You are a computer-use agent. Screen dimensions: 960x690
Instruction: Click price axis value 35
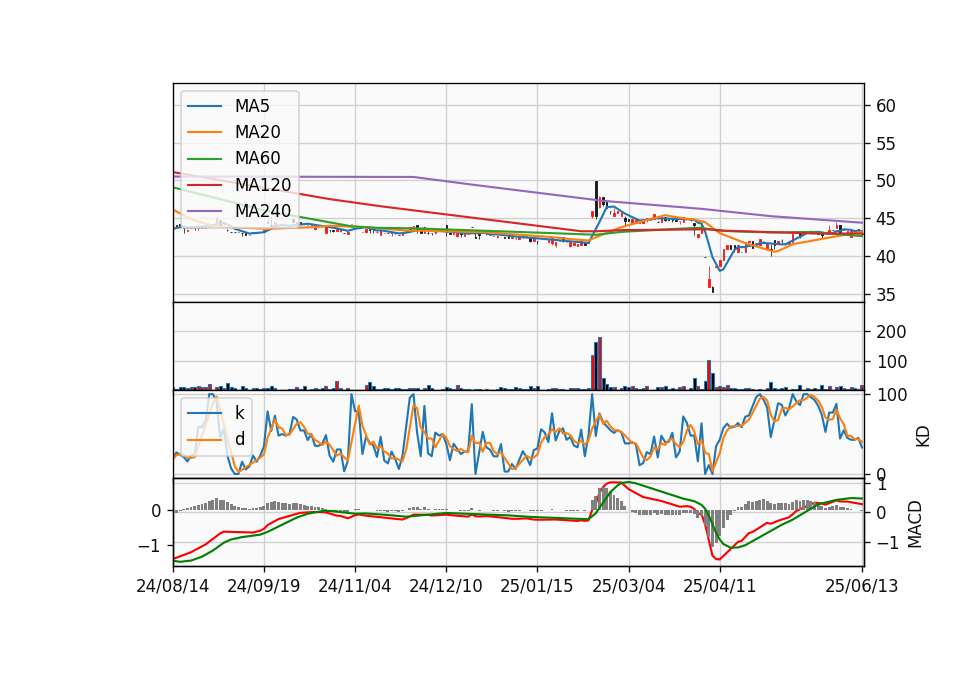tap(885, 295)
